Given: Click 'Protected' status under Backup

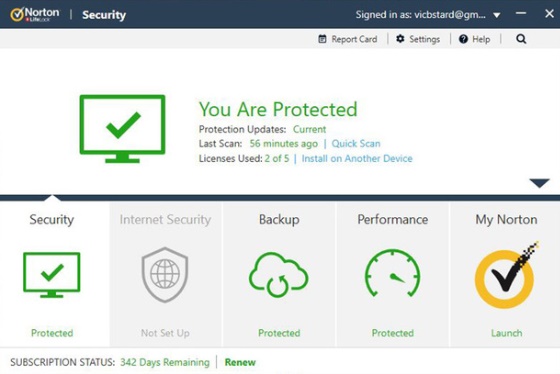Looking at the screenshot, I should (279, 333).
